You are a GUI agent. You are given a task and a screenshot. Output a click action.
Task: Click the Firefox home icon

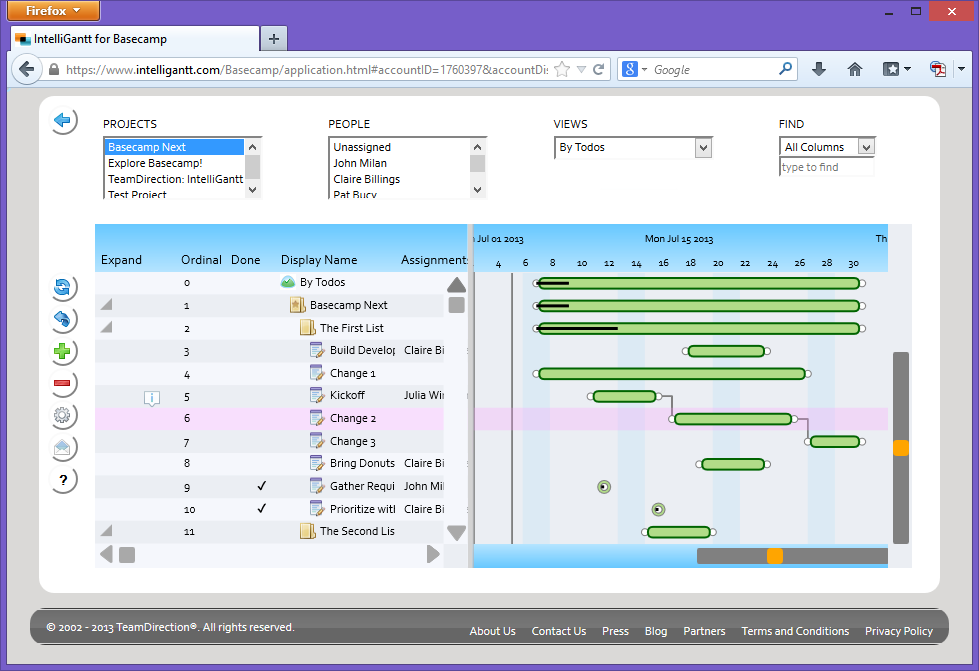pos(855,69)
